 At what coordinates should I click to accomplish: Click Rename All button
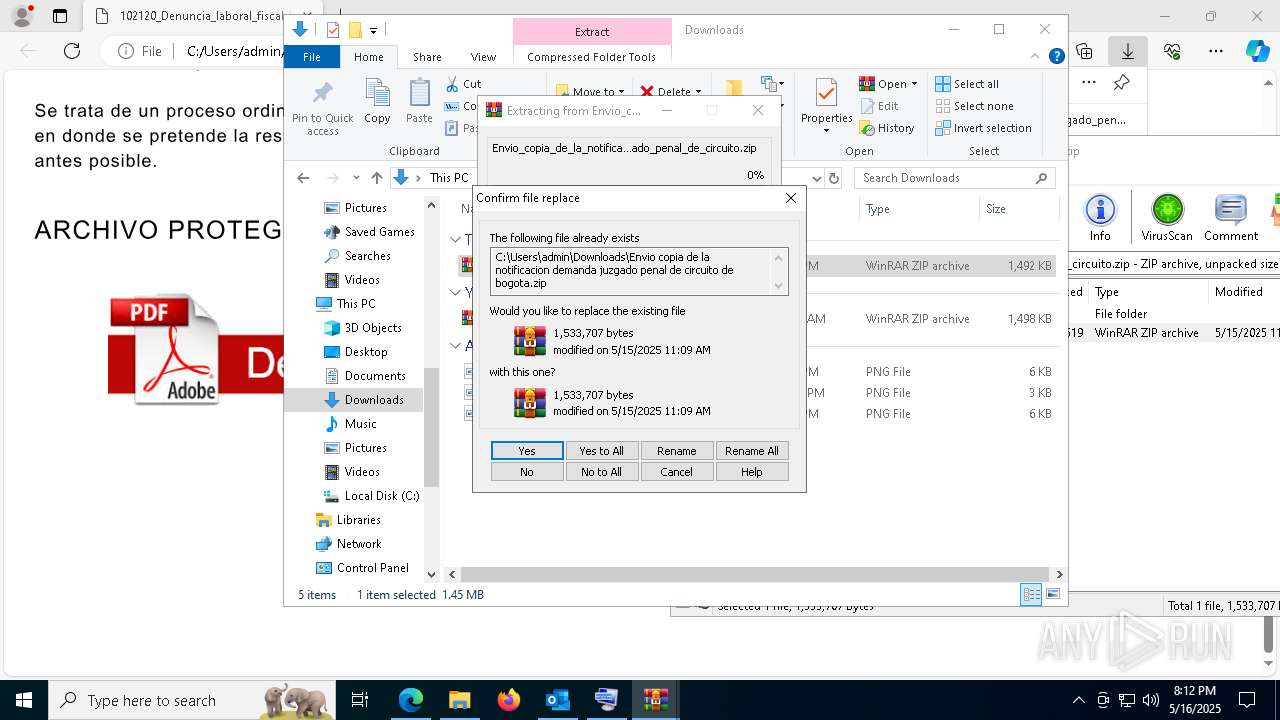(752, 451)
